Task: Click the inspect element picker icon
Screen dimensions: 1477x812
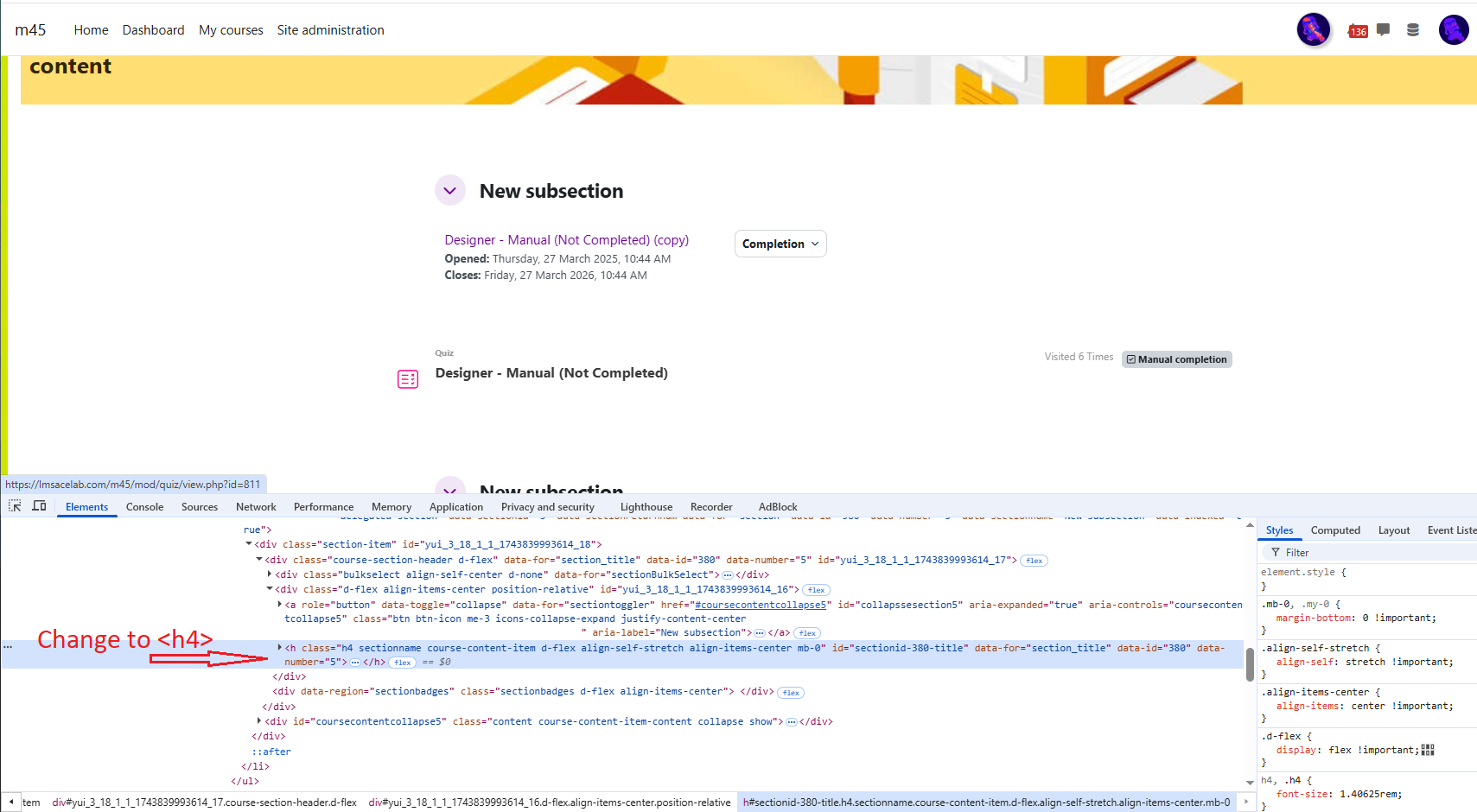Action: coord(15,506)
